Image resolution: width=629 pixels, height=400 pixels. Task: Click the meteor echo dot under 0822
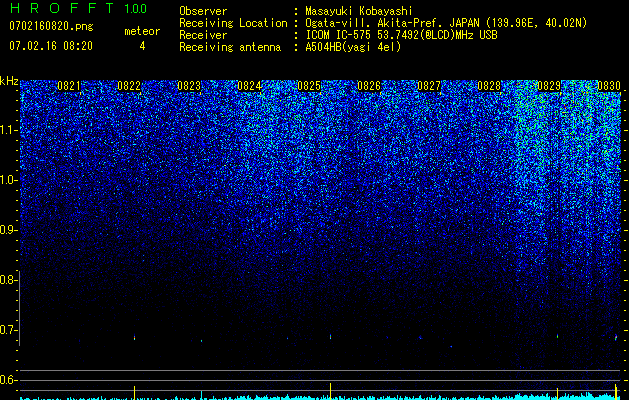[134, 337]
